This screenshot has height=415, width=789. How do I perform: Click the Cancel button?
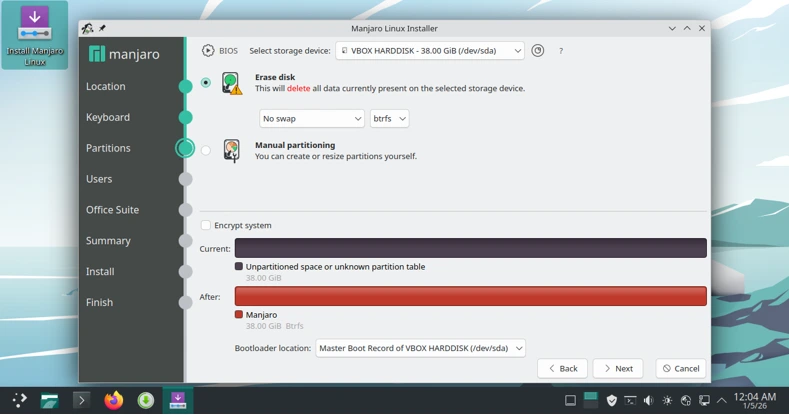point(681,369)
